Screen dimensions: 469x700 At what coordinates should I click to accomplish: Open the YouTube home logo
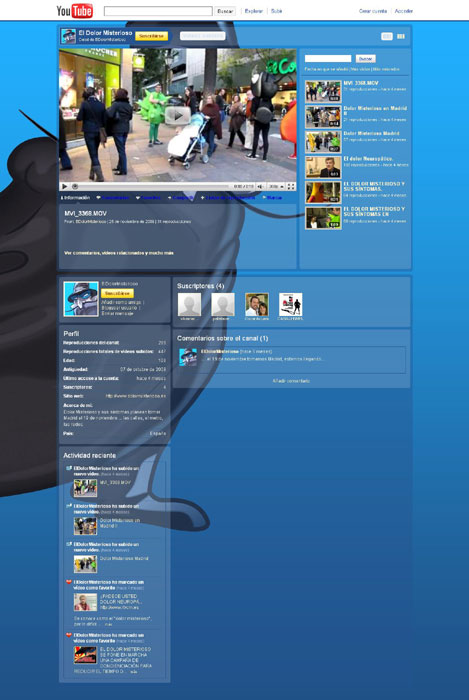pyautogui.click(x=75, y=11)
